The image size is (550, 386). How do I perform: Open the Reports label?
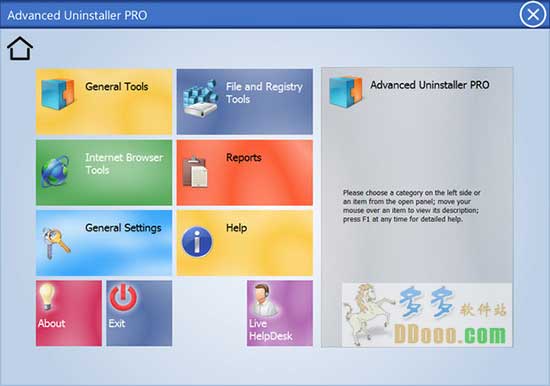[x=244, y=158]
